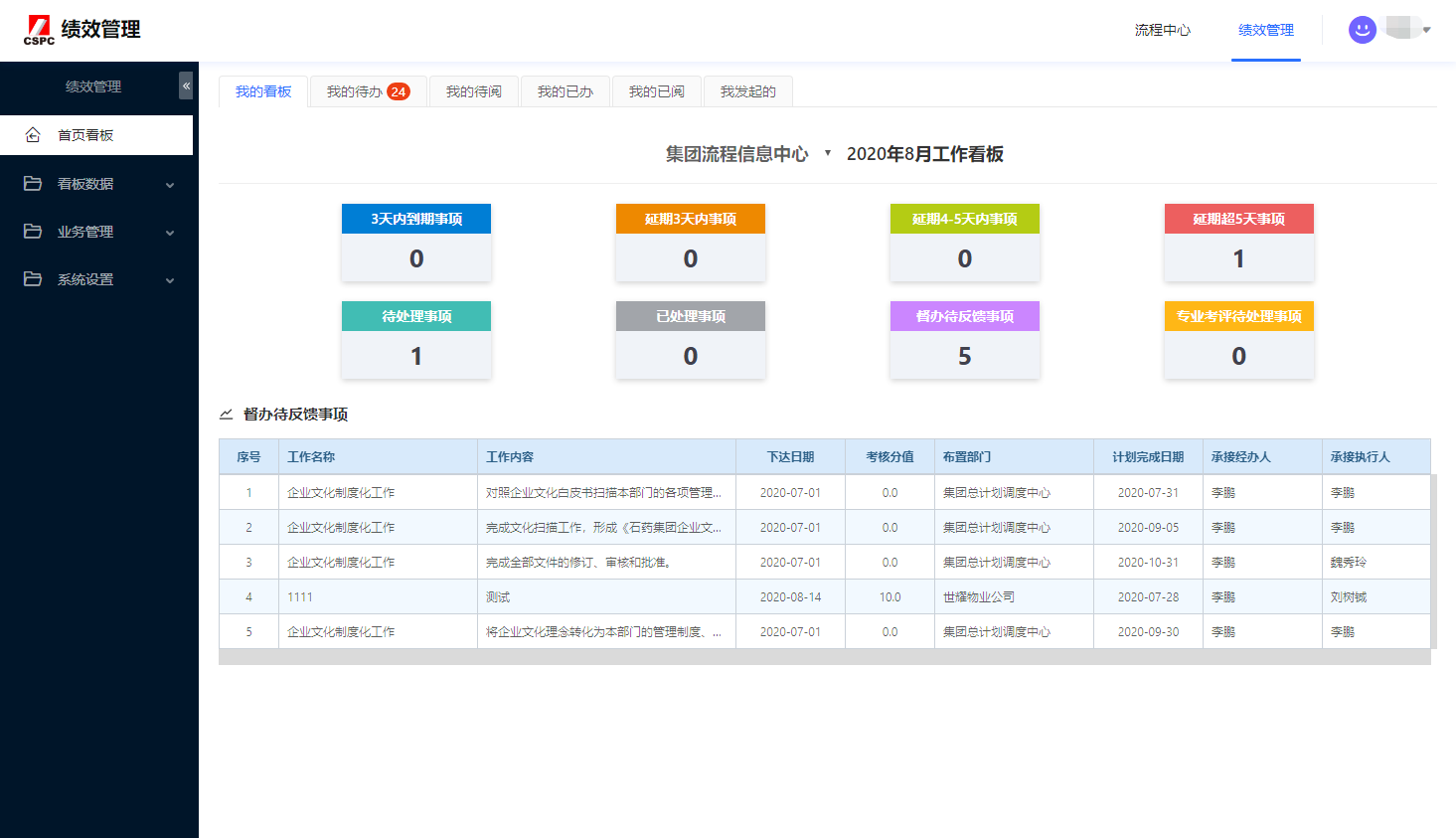Viewport: 1456px width, 838px height.
Task: Open the 延期4-5天内事项 card
Action: [965, 242]
